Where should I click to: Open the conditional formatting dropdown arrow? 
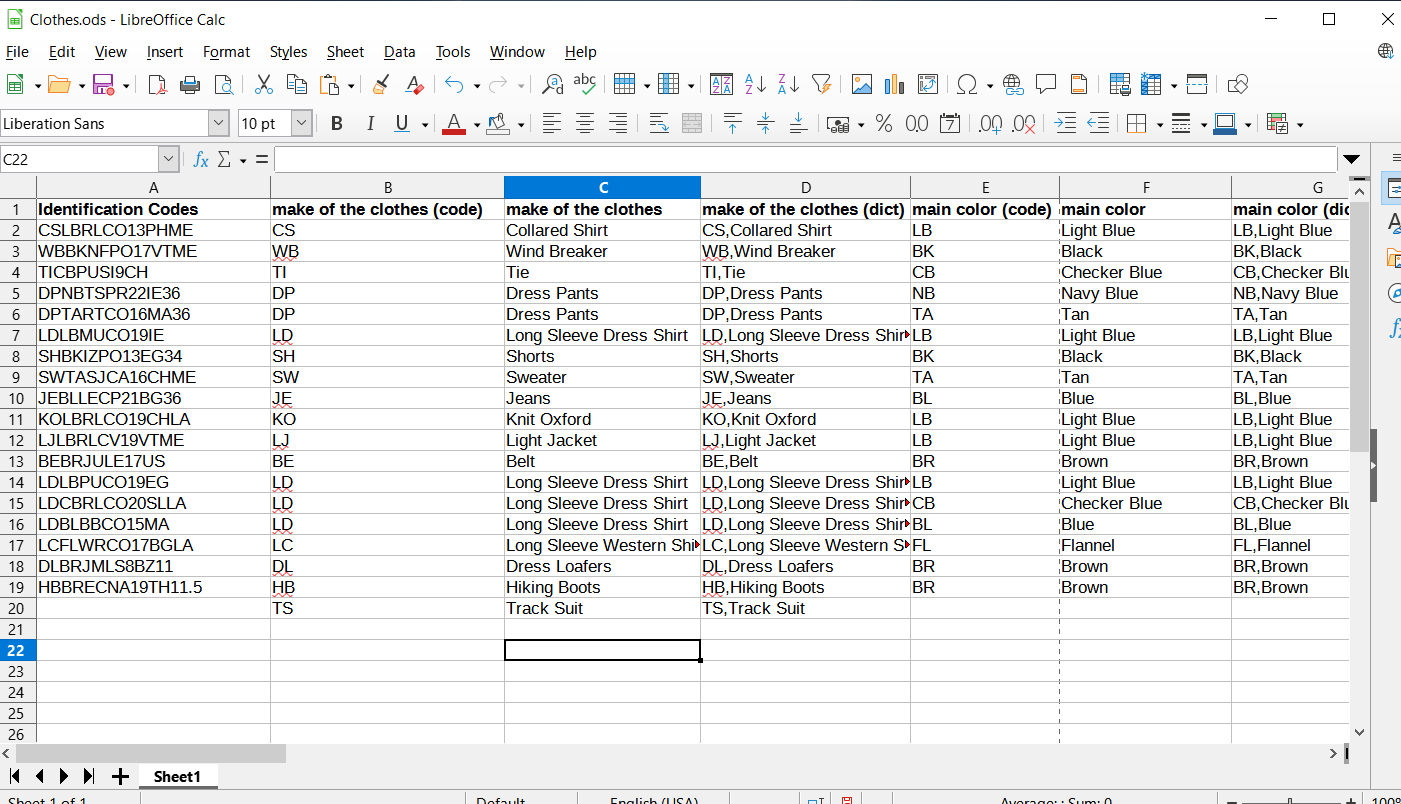pos(1300,125)
